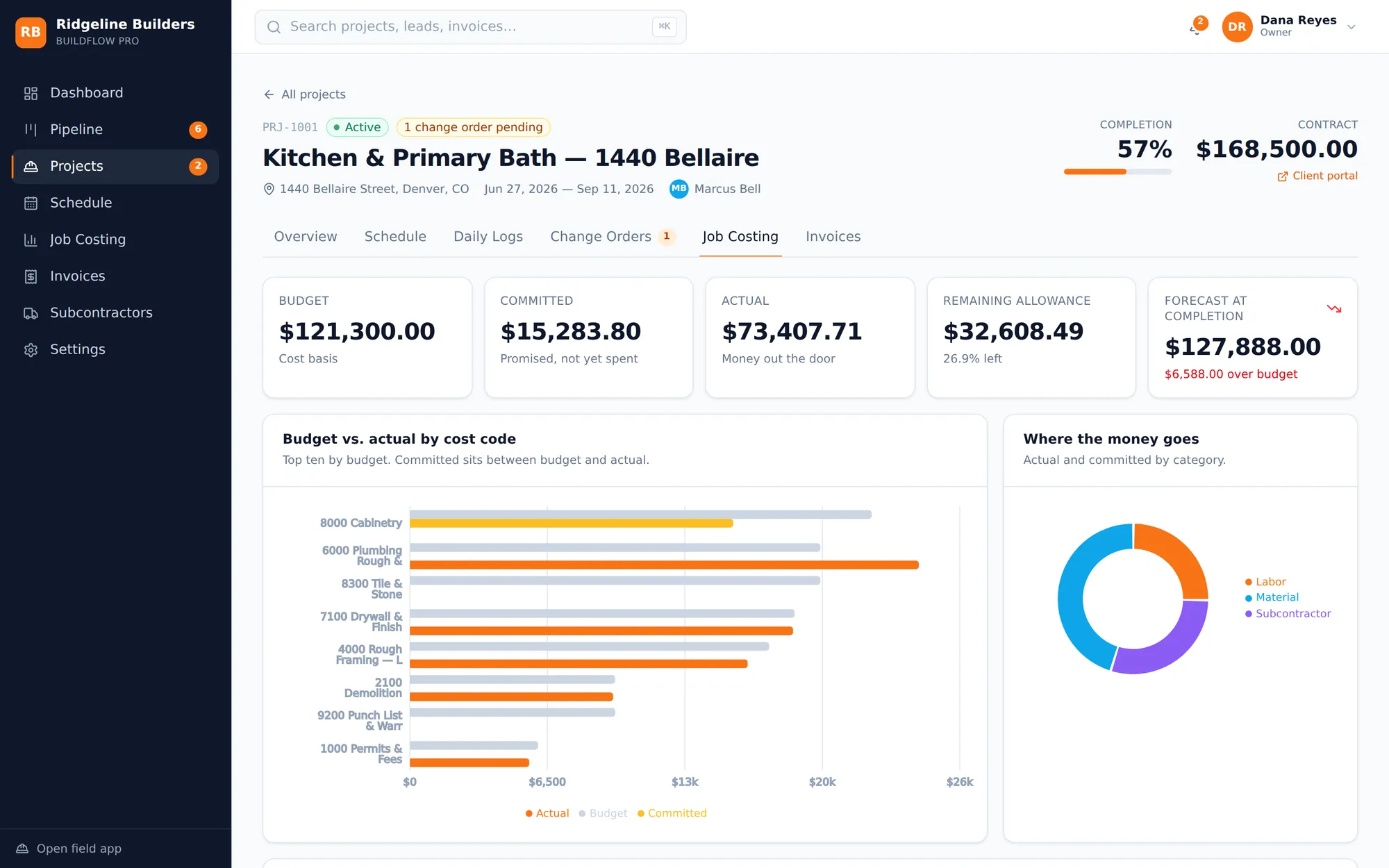Switch to the project Schedule tab

[395, 237]
